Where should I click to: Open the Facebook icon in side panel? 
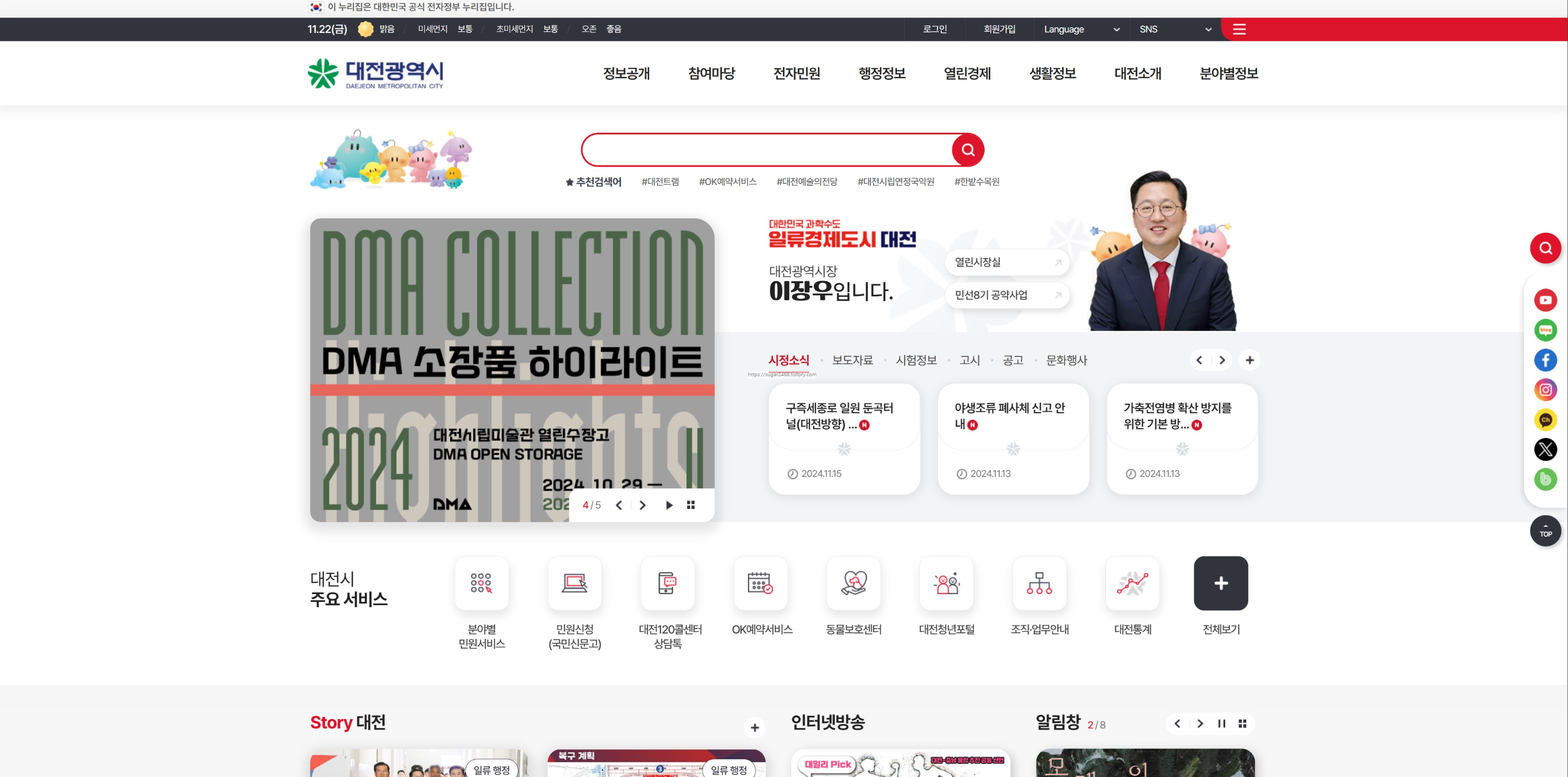point(1545,360)
